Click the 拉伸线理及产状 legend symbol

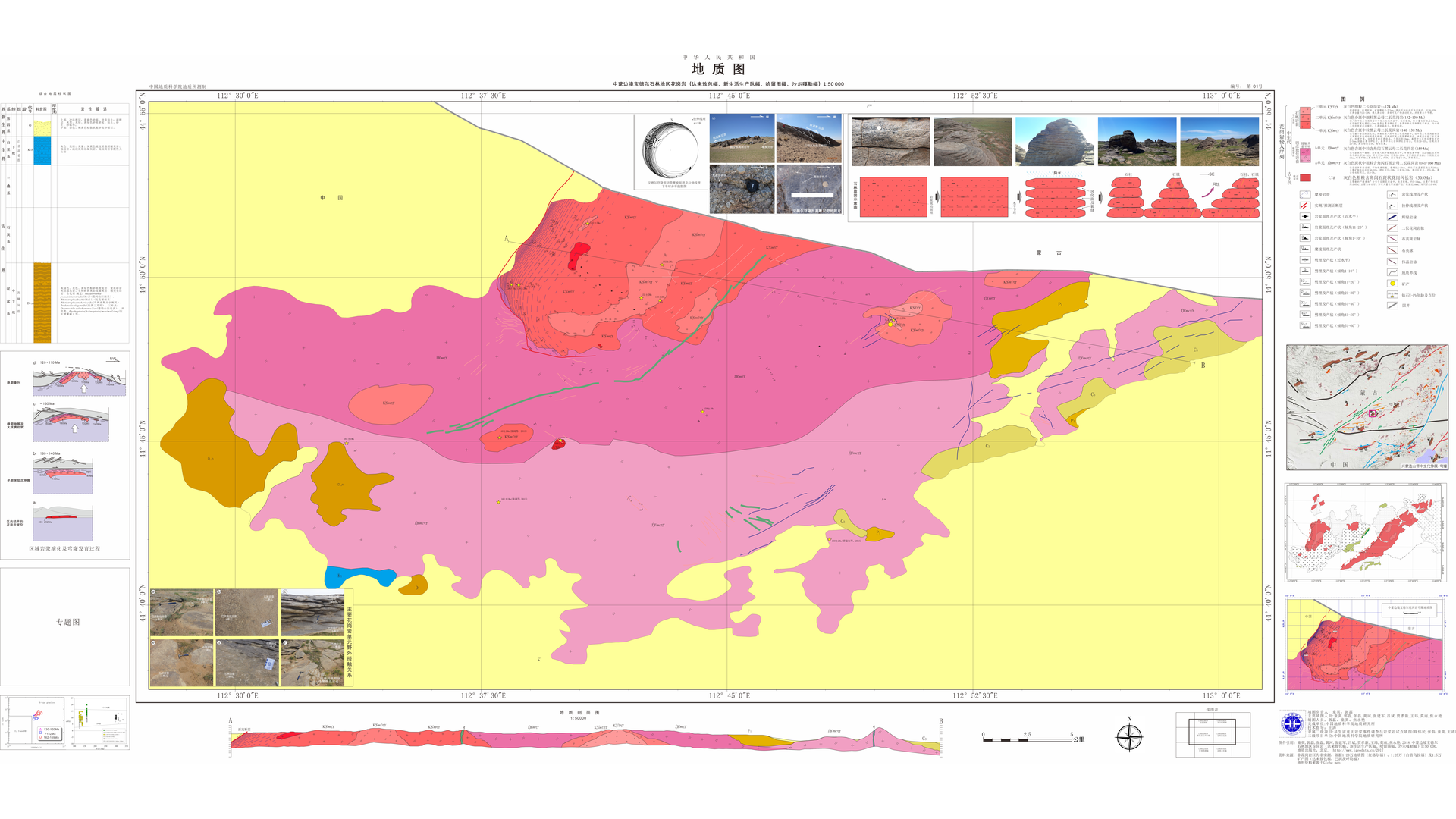[1392, 206]
